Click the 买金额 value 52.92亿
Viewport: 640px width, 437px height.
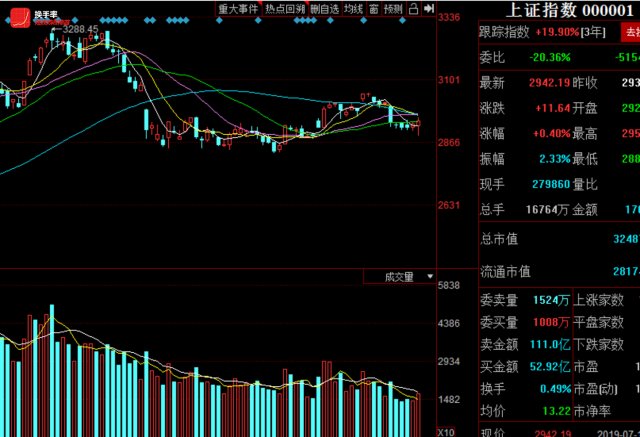tap(550, 366)
